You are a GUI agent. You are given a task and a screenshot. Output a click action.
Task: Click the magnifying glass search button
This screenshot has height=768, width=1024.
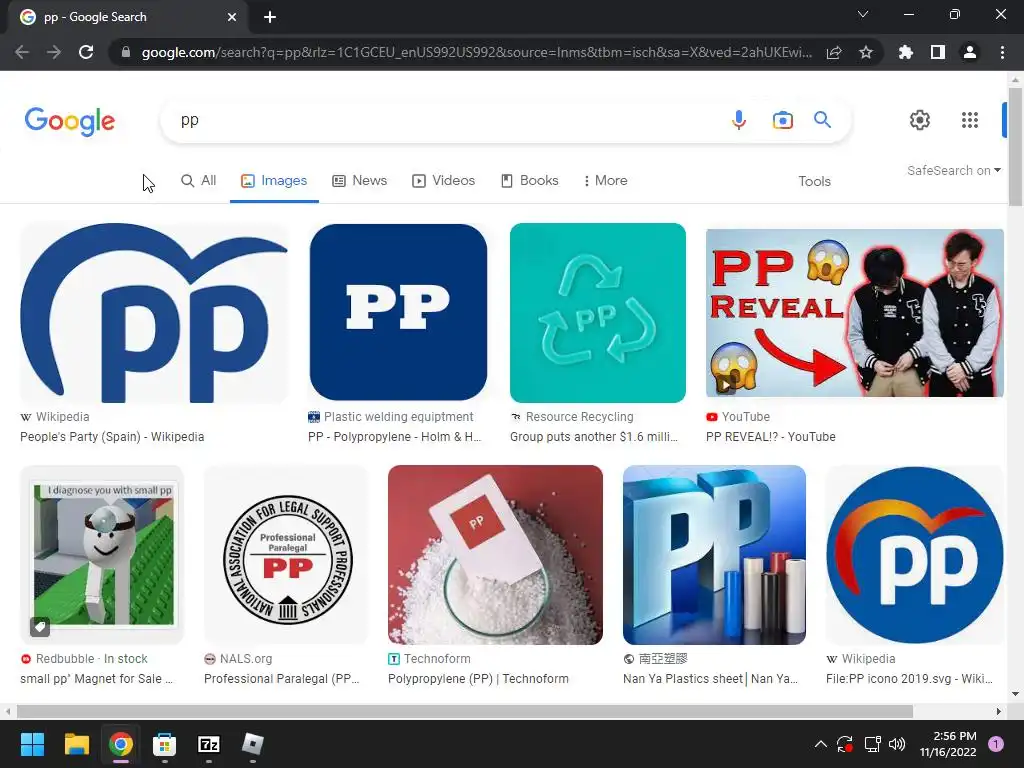click(822, 120)
